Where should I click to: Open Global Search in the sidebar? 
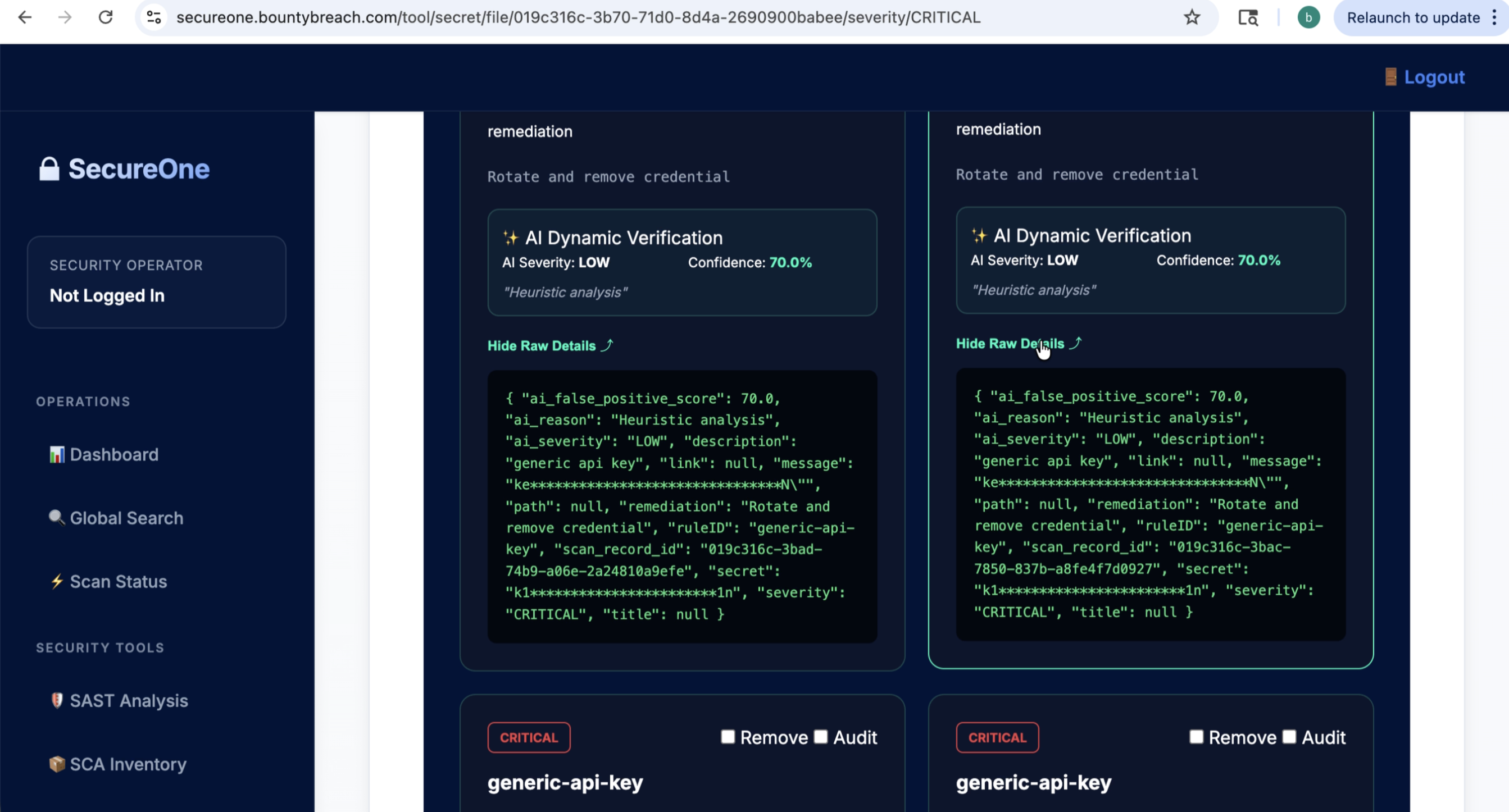coord(126,518)
